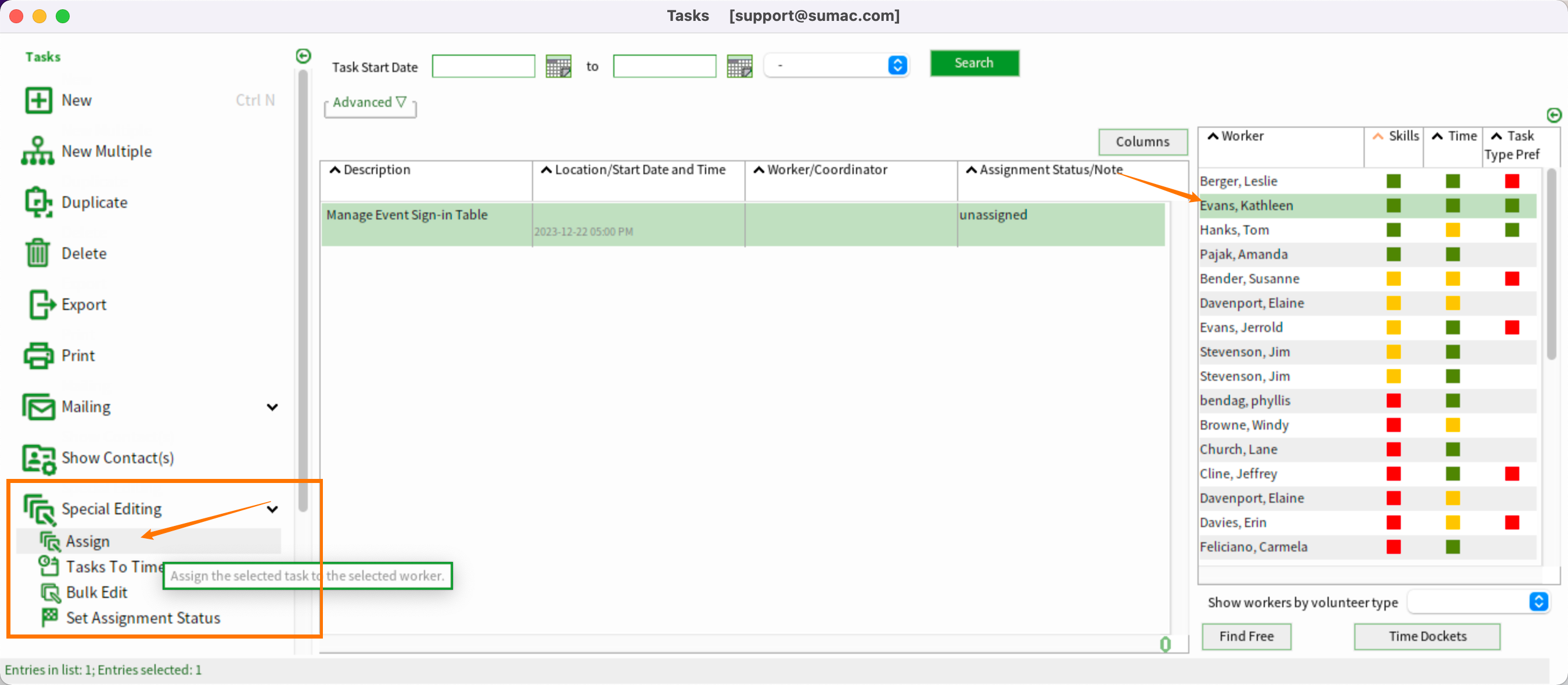Image resolution: width=1568 pixels, height=685 pixels.
Task: Click Berger, Leslie red Task Type Pref swatch
Action: click(x=1513, y=181)
